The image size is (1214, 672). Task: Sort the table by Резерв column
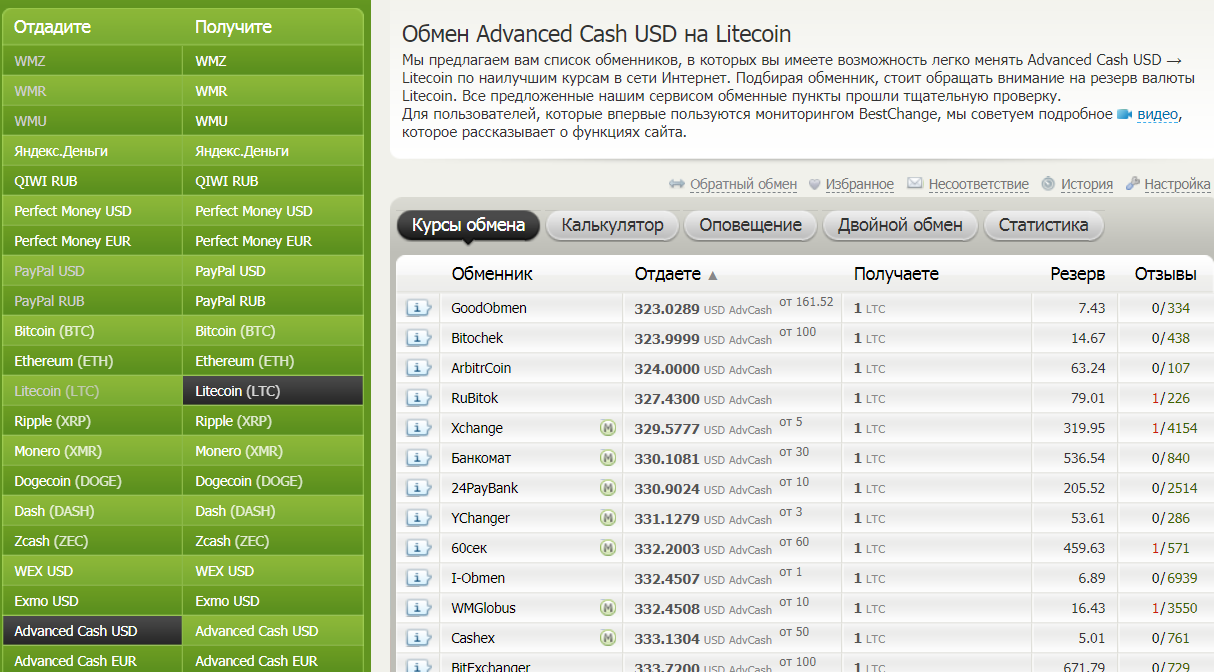1077,274
